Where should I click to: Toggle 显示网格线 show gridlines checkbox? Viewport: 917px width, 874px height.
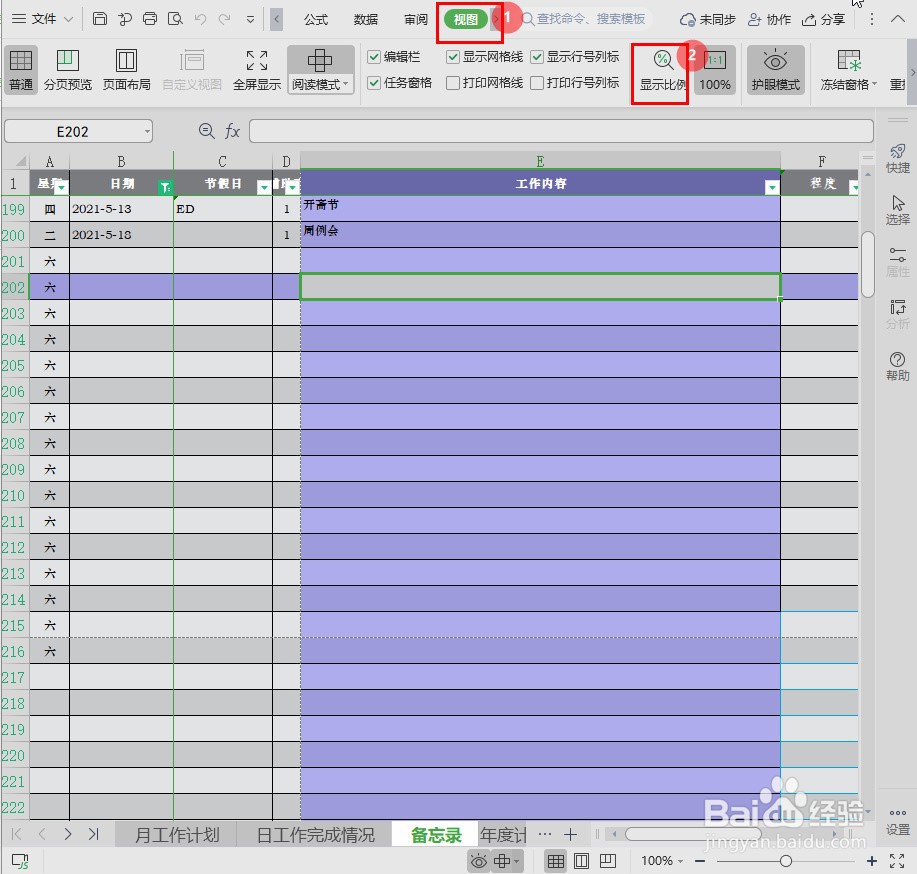453,57
